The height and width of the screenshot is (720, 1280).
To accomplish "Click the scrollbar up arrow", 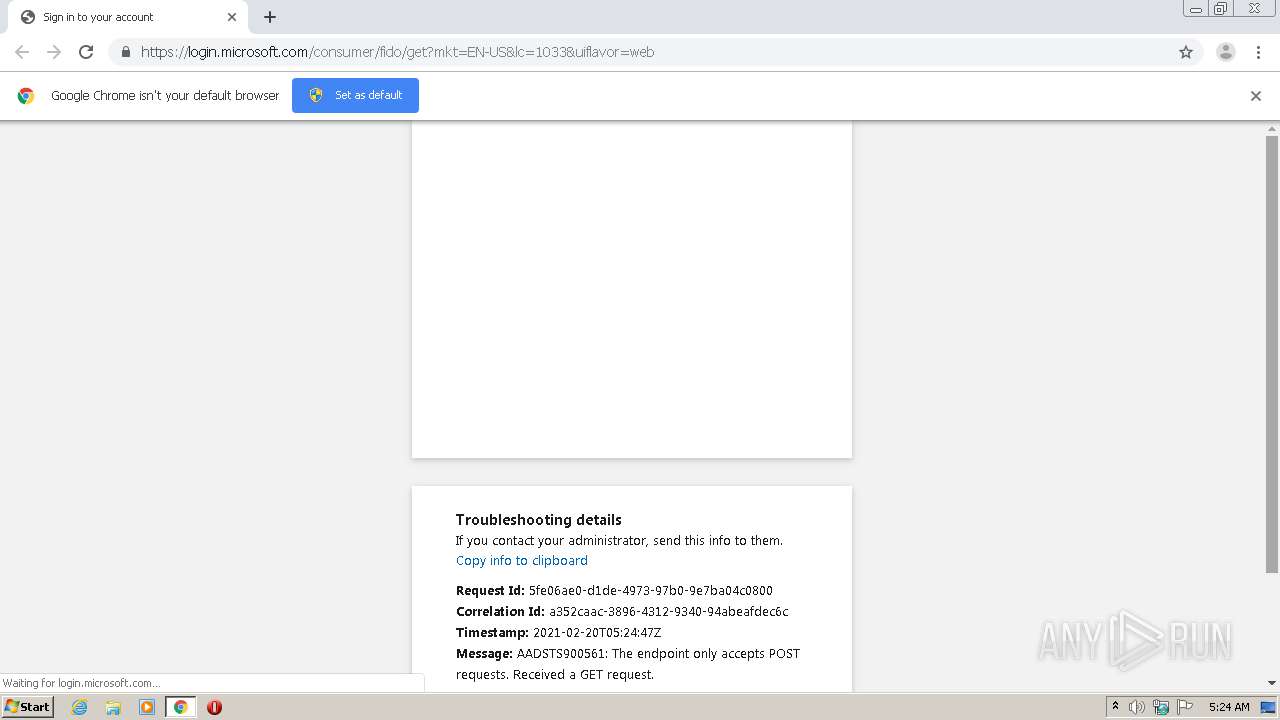I will click(1272, 128).
